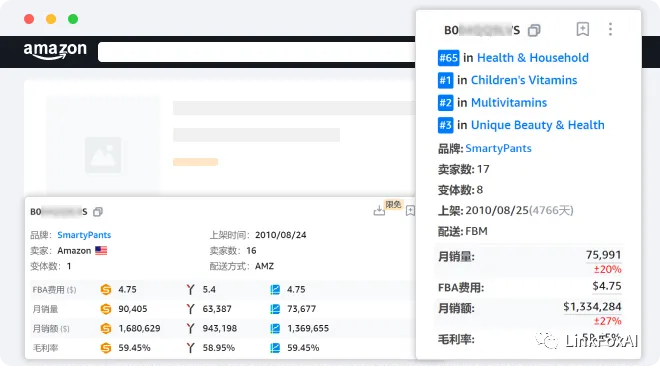This screenshot has height=368, width=660.
Task: Click the 1,680,629 monthly revenue value
Action: (x=139, y=328)
